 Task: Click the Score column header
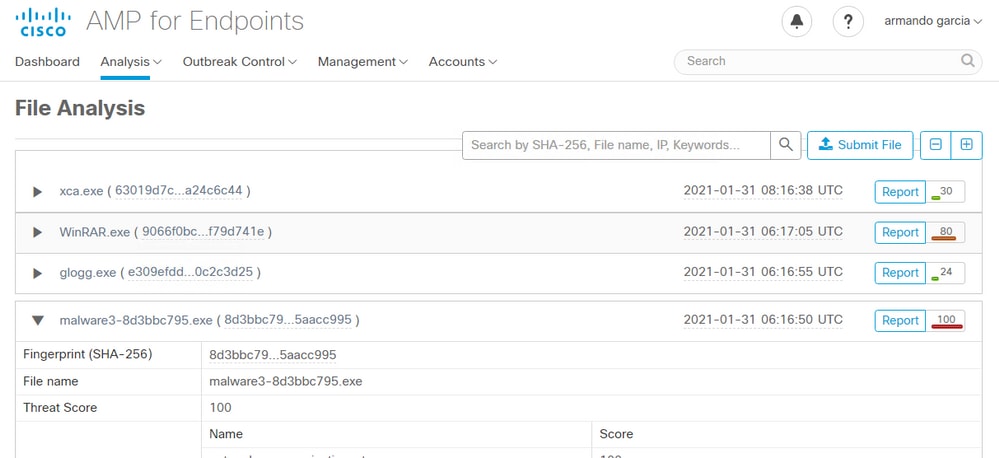[x=616, y=434]
